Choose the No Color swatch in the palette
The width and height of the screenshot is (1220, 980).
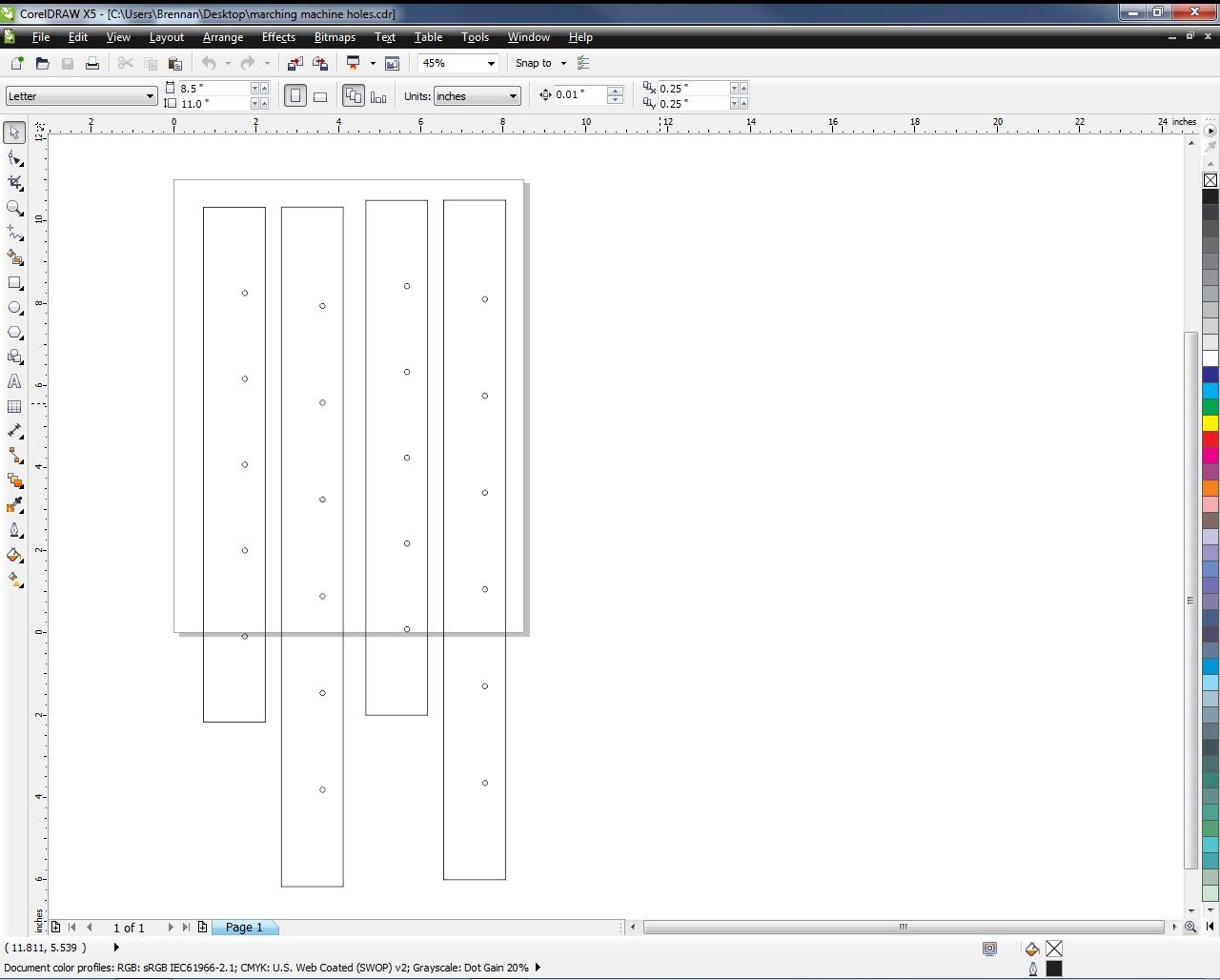coord(1210,180)
